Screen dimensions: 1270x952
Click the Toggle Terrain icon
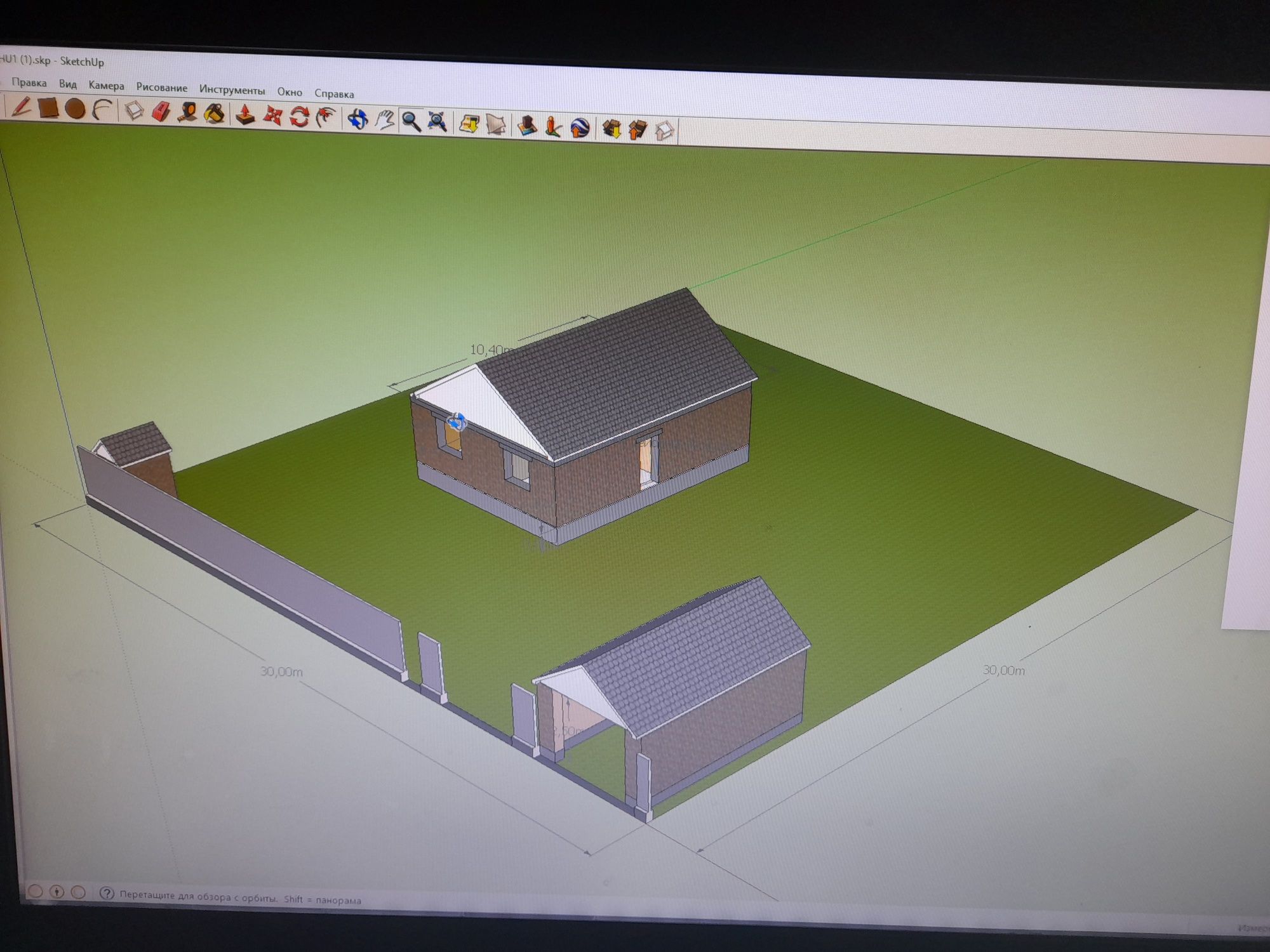(x=496, y=124)
